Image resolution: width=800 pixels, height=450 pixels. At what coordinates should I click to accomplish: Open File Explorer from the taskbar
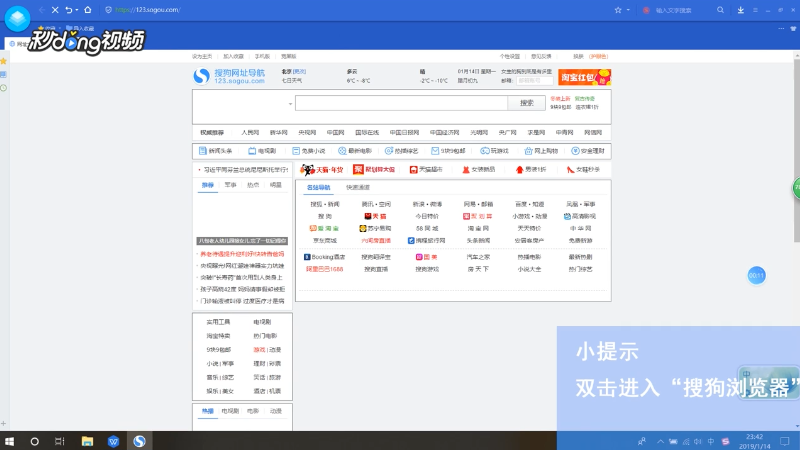click(x=87, y=441)
